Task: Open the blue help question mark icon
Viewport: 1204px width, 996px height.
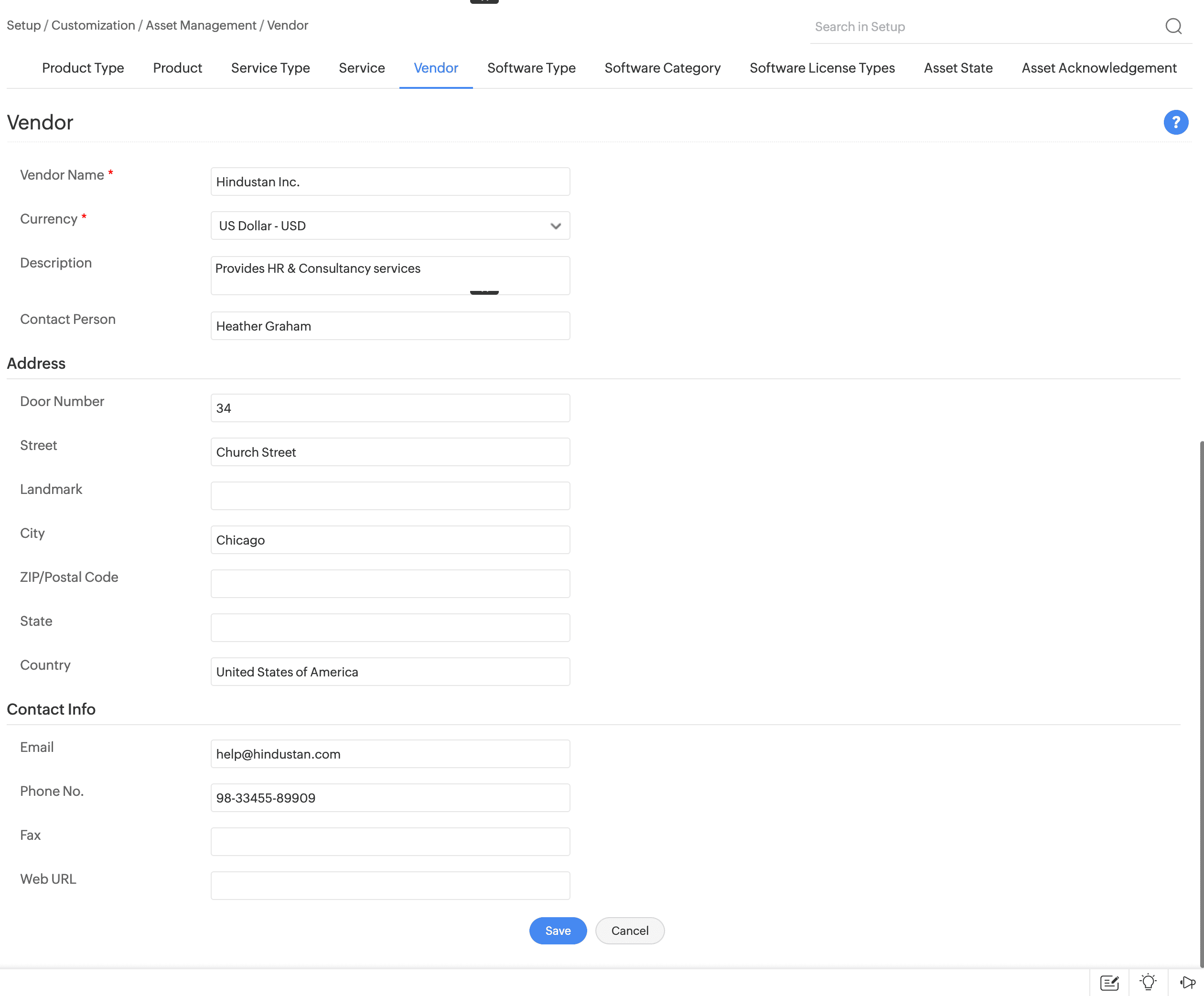Action: tap(1175, 122)
